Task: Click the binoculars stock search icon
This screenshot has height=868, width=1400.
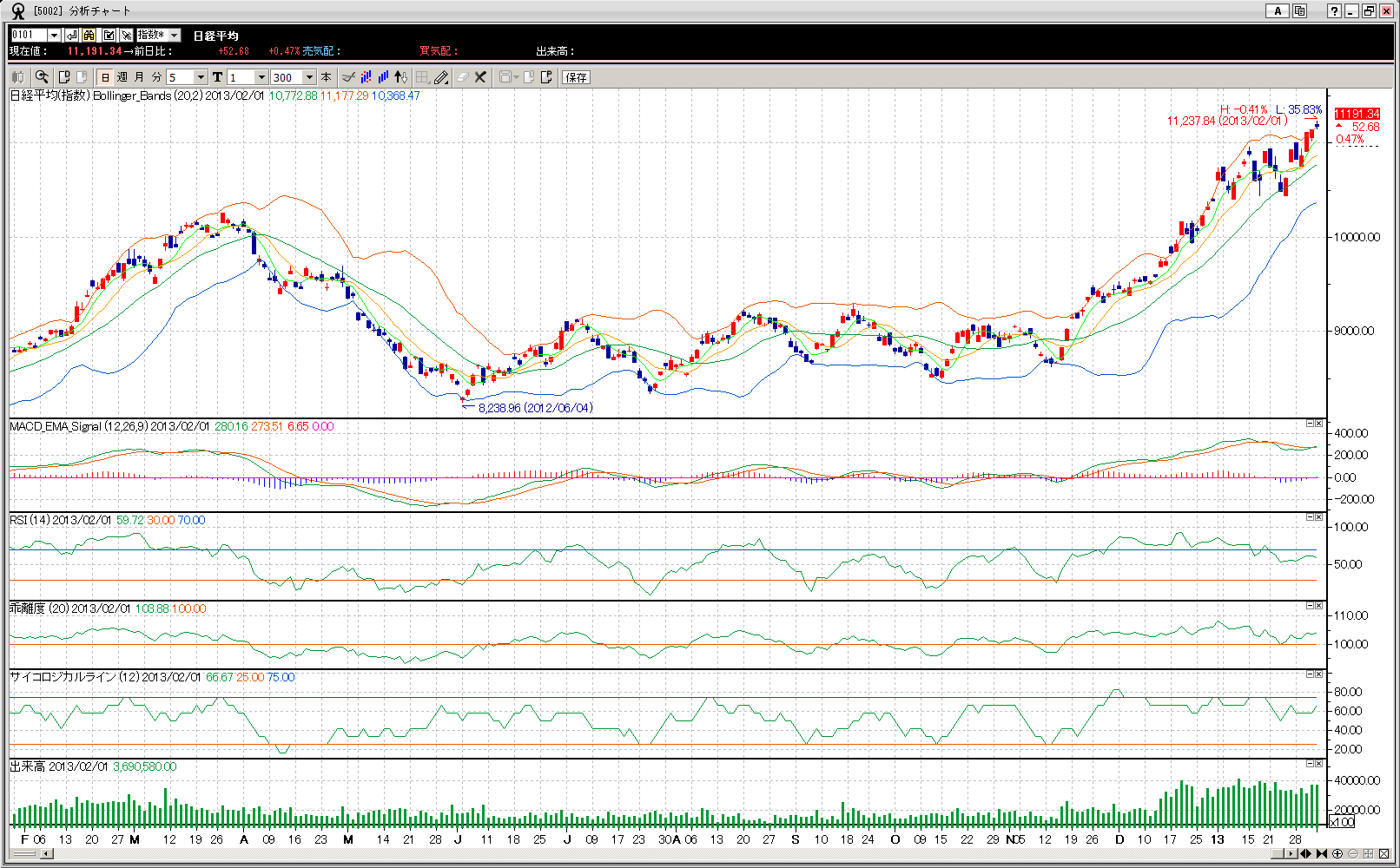Action: click(89, 35)
